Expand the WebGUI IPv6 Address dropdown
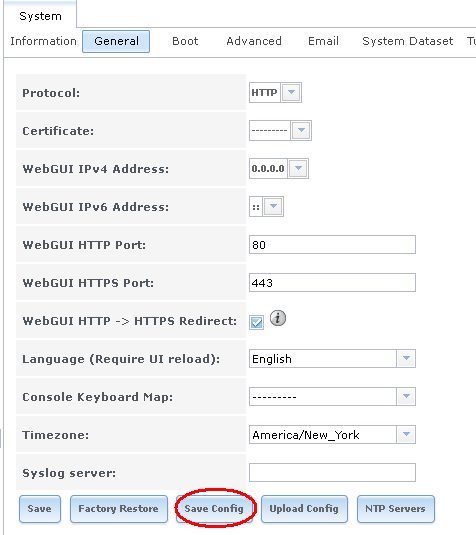Image resolution: width=476 pixels, height=535 pixels. click(273, 206)
